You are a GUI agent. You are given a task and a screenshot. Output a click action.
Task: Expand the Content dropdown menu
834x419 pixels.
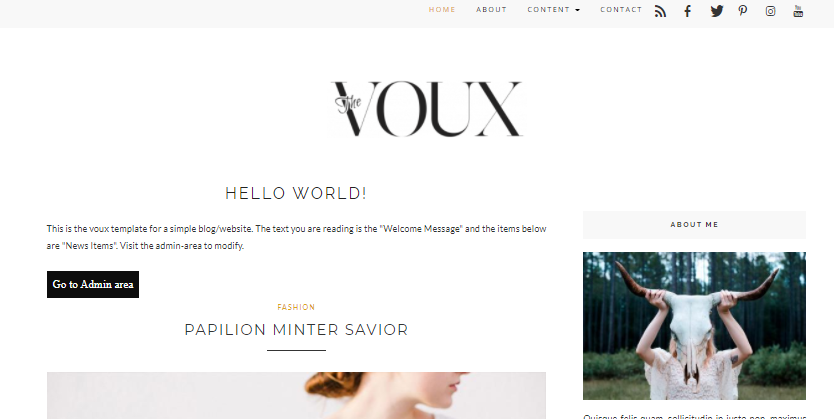553,10
